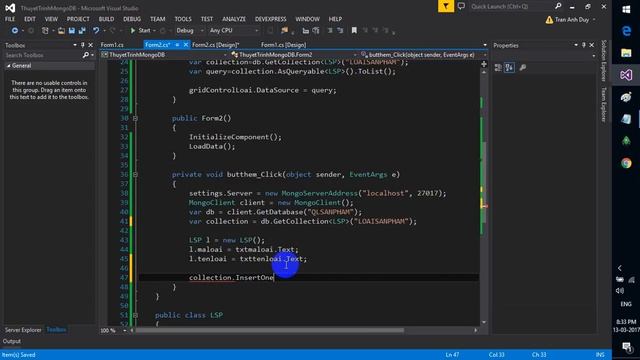Switch to the Form1.cs tab
The height and width of the screenshot is (360, 640).
[x=112, y=45]
